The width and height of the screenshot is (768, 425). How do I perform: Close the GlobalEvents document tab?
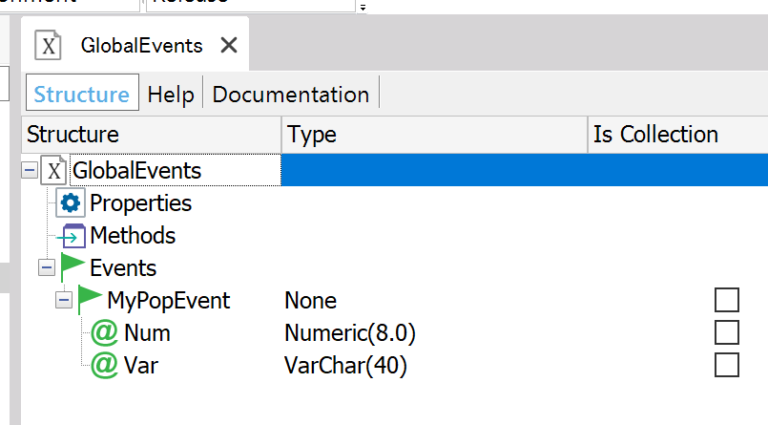229,45
